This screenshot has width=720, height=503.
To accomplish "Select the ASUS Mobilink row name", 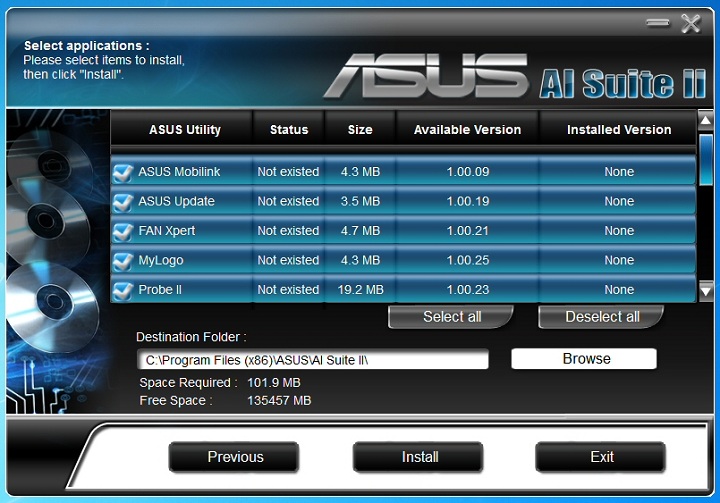I will click(179, 172).
